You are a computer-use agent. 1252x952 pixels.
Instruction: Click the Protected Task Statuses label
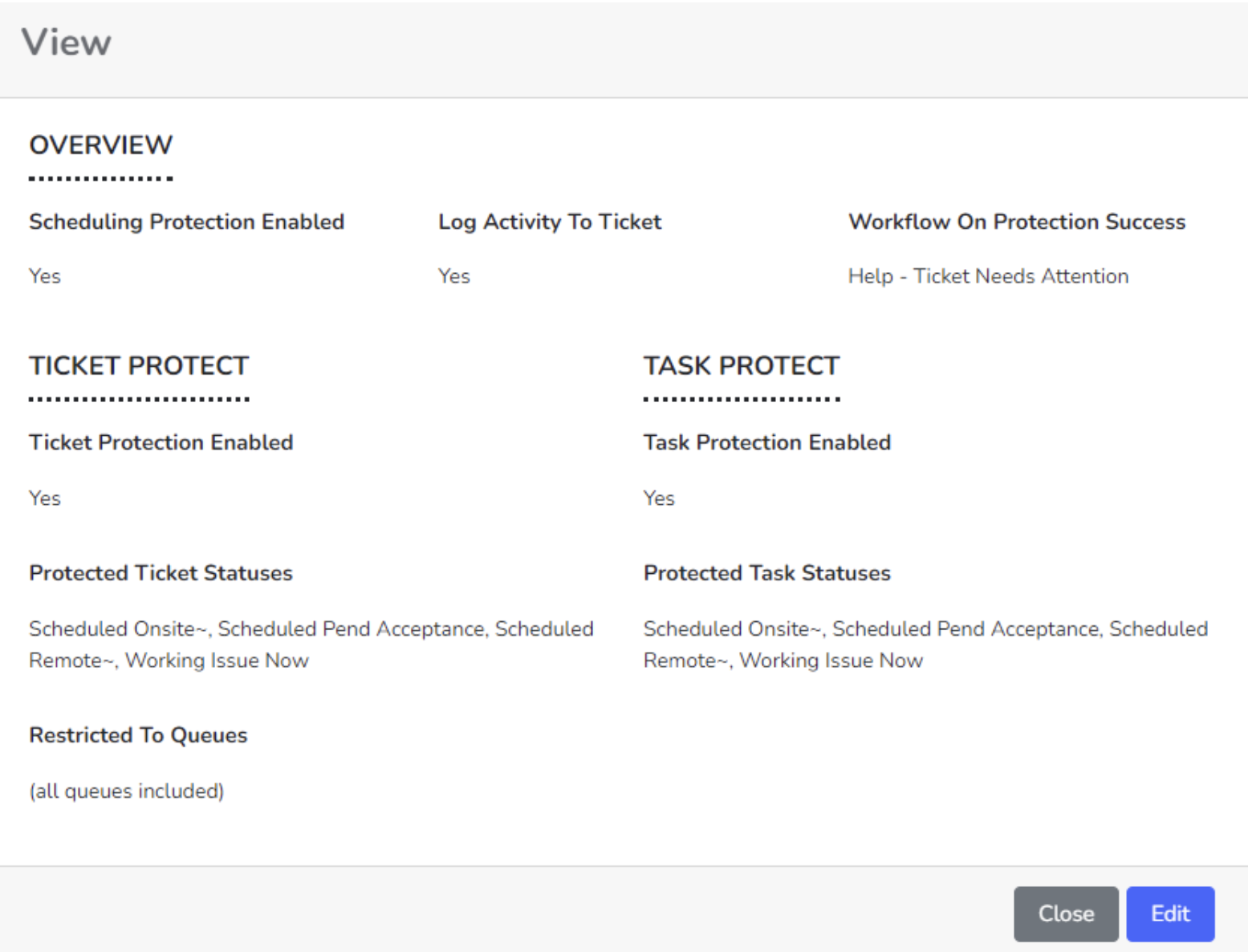coord(766,573)
